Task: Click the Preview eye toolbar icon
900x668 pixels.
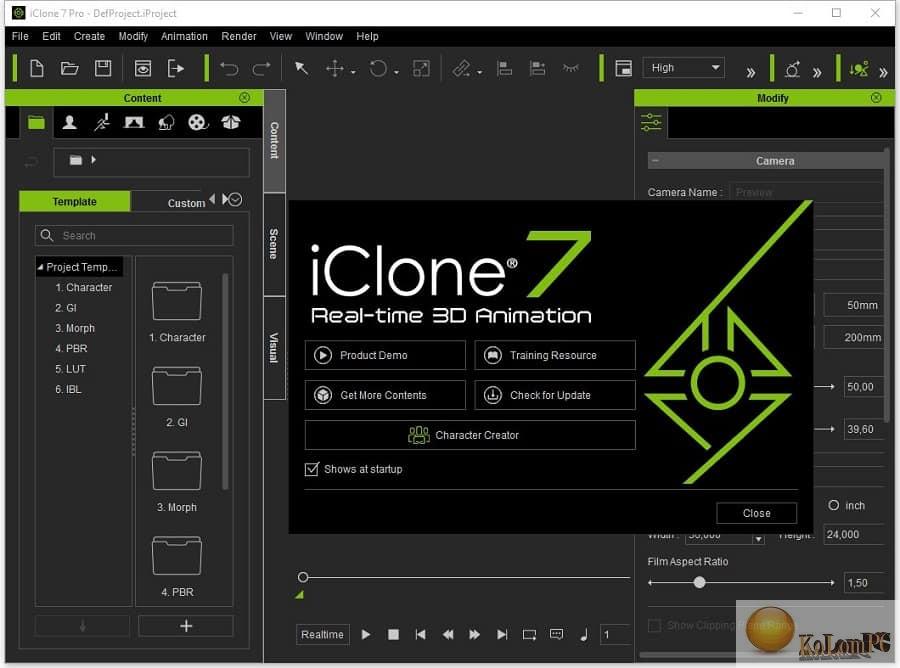Action: coord(142,69)
